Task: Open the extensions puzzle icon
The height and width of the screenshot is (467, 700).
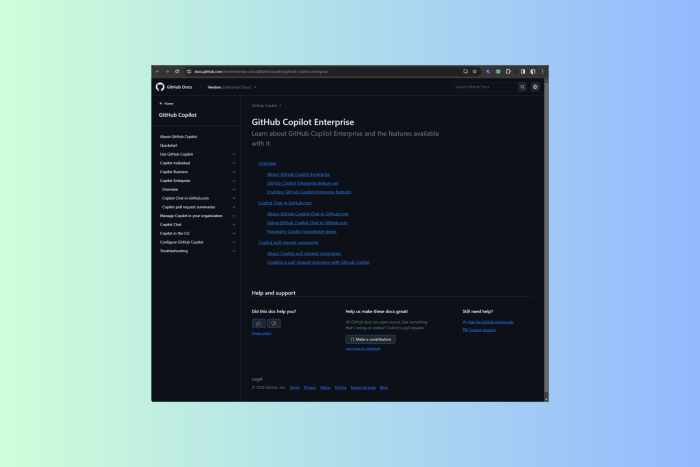Action: (x=508, y=71)
